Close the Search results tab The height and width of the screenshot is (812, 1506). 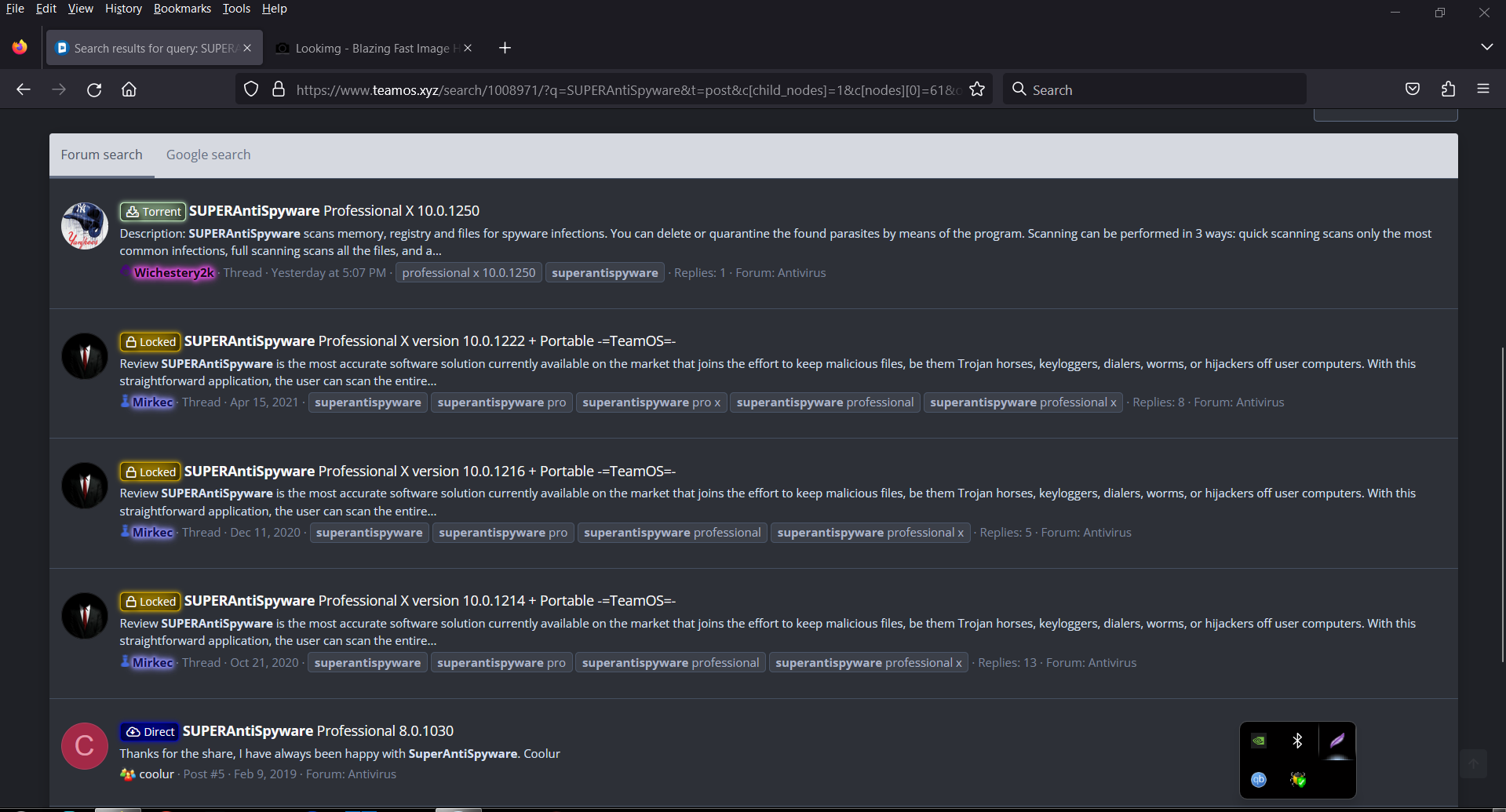(x=247, y=48)
